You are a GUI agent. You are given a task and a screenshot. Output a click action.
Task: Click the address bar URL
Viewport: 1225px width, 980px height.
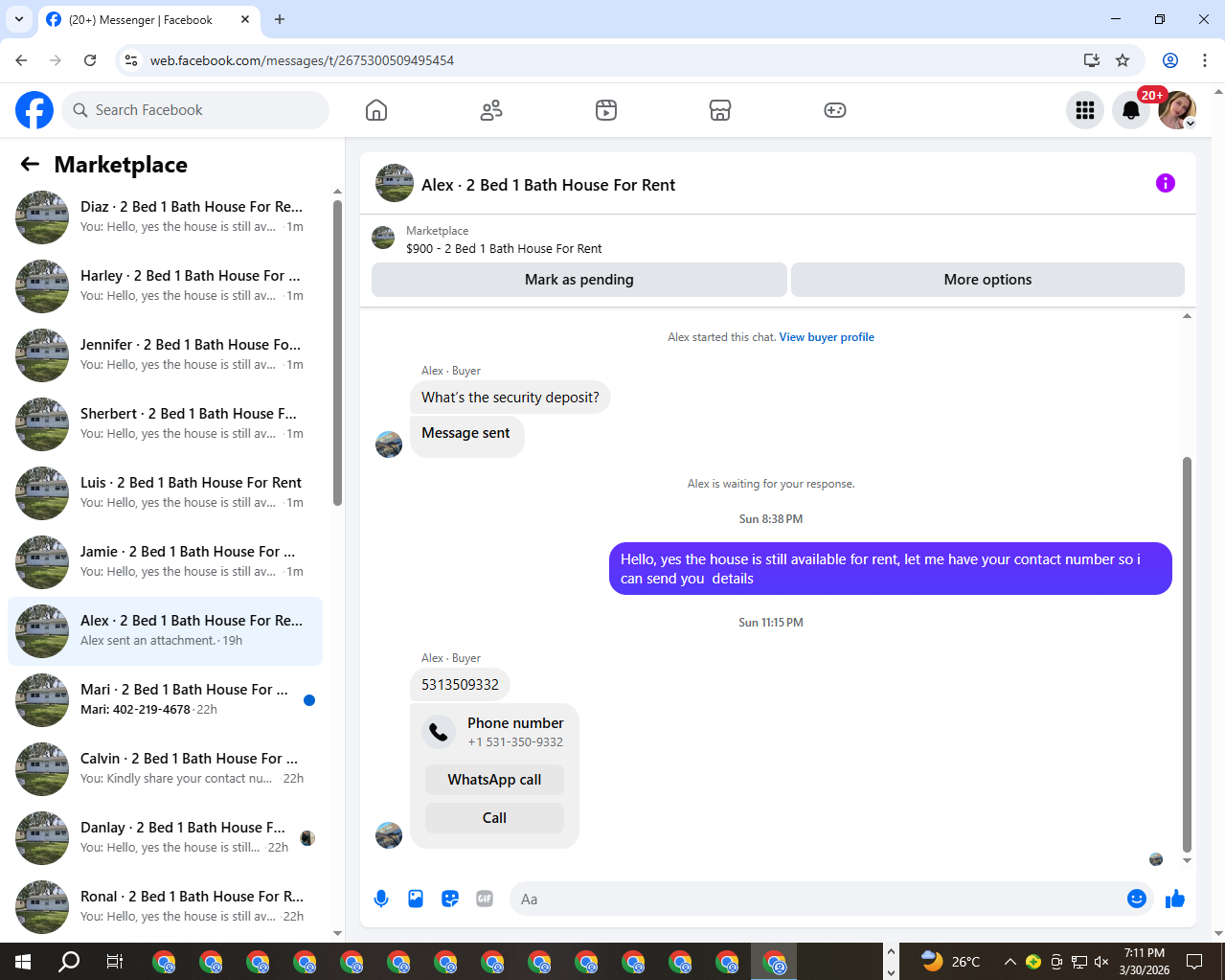(302, 60)
